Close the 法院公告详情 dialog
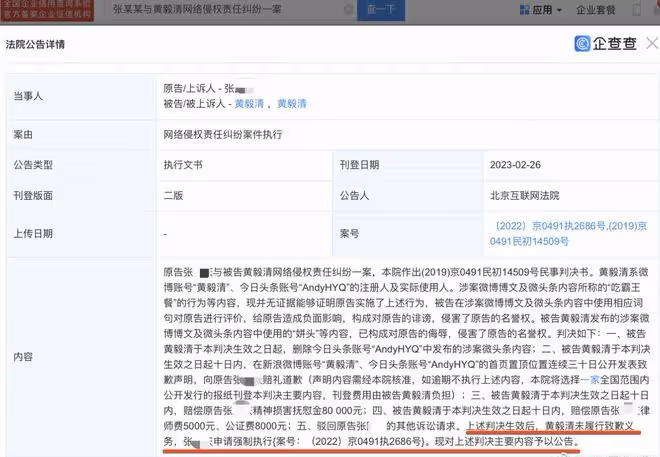 (652, 43)
